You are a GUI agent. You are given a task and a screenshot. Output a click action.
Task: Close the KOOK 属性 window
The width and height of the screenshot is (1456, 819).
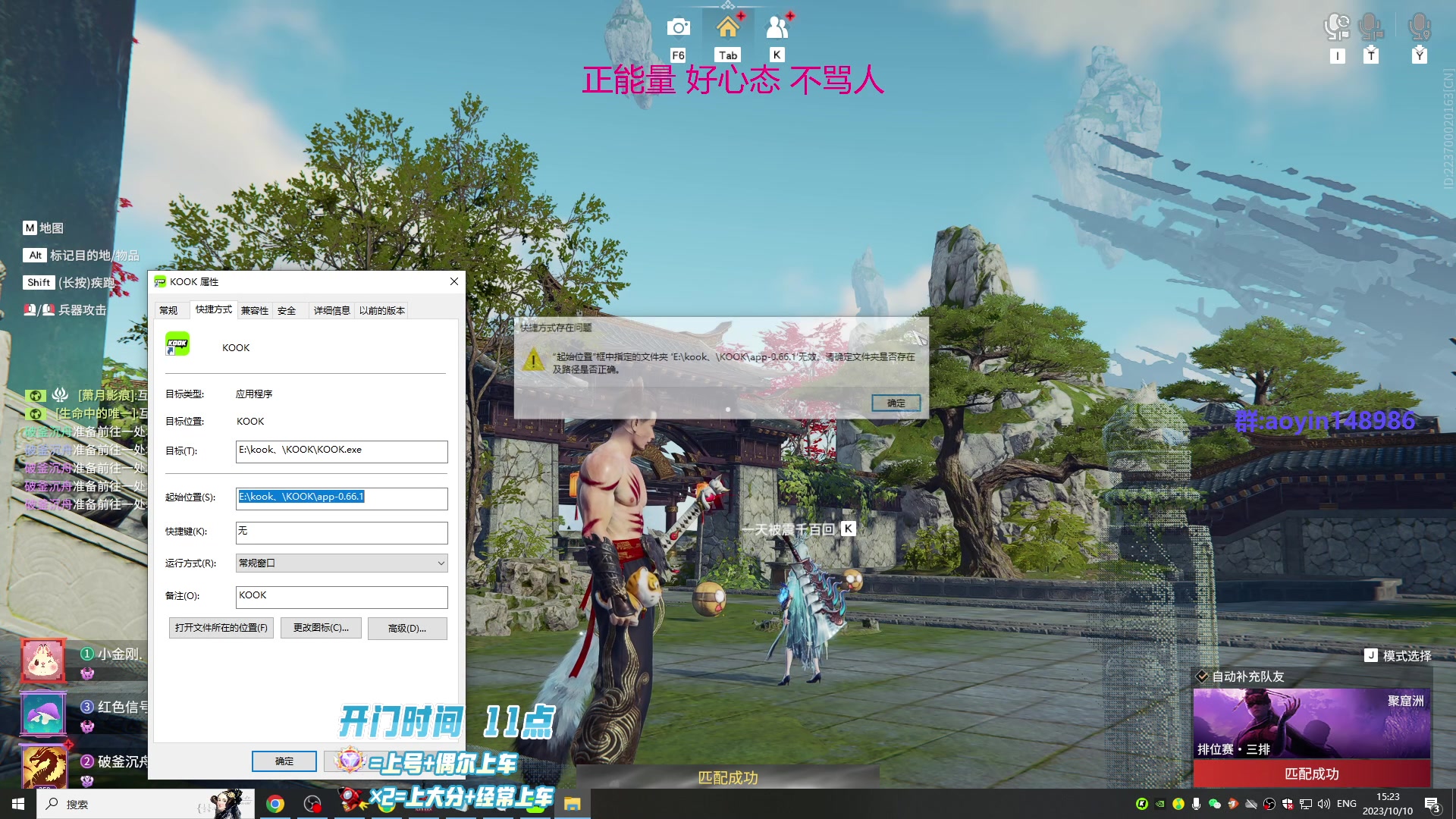pos(453,281)
